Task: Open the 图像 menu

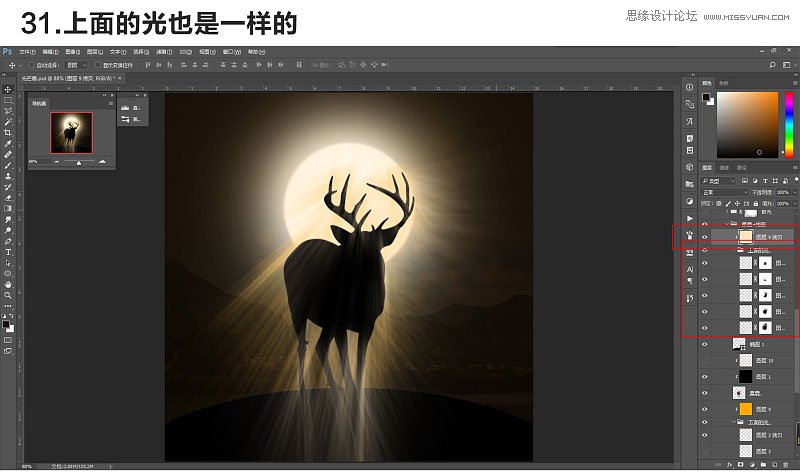Action: pos(72,52)
